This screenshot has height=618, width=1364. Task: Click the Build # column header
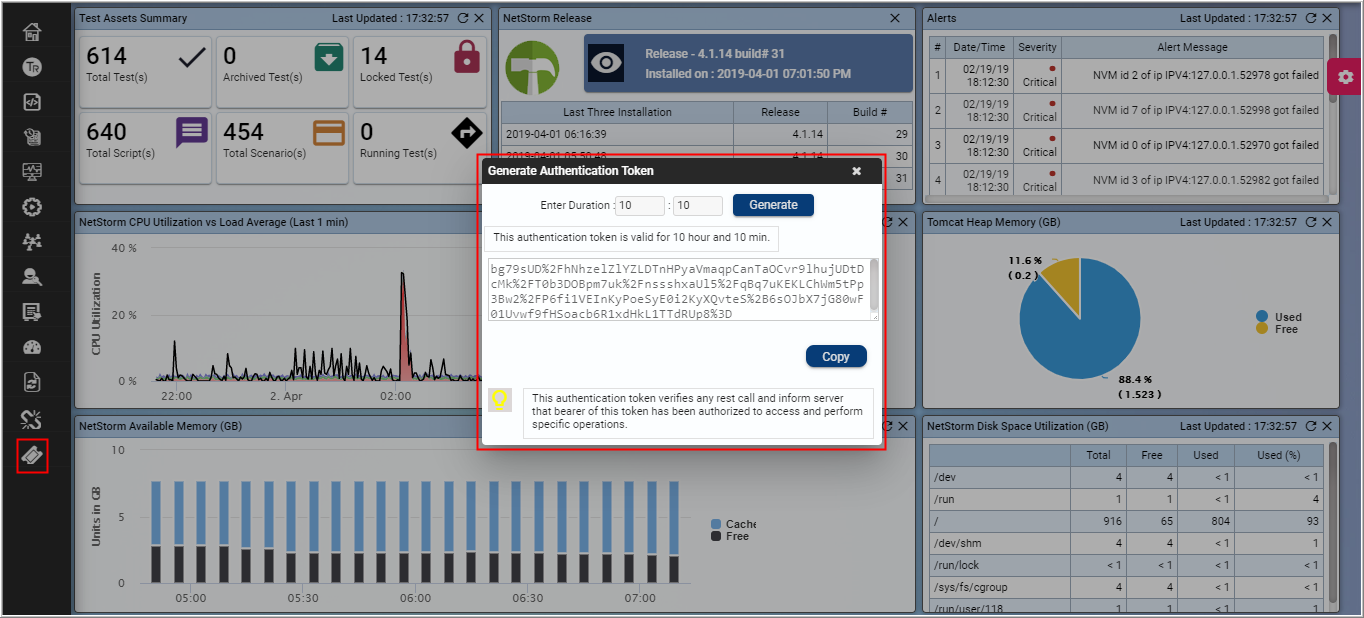click(x=871, y=112)
